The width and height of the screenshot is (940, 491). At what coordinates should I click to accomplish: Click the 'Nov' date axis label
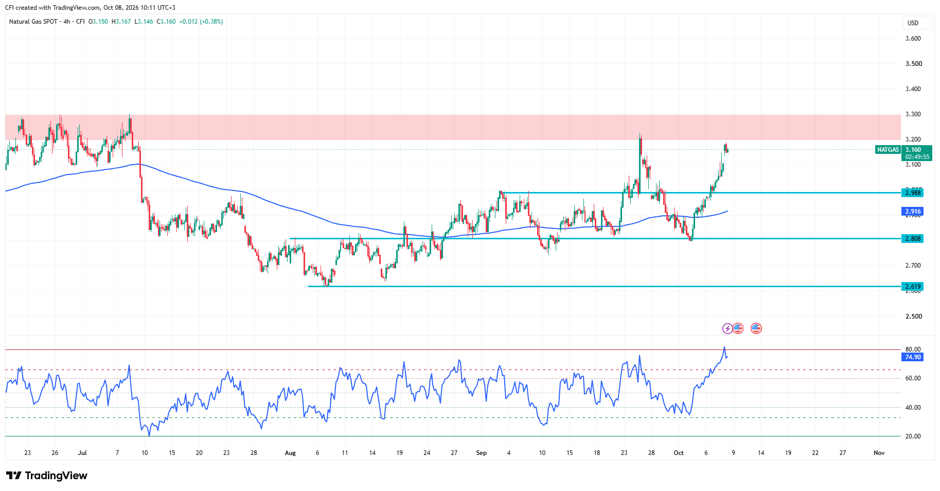[879, 453]
